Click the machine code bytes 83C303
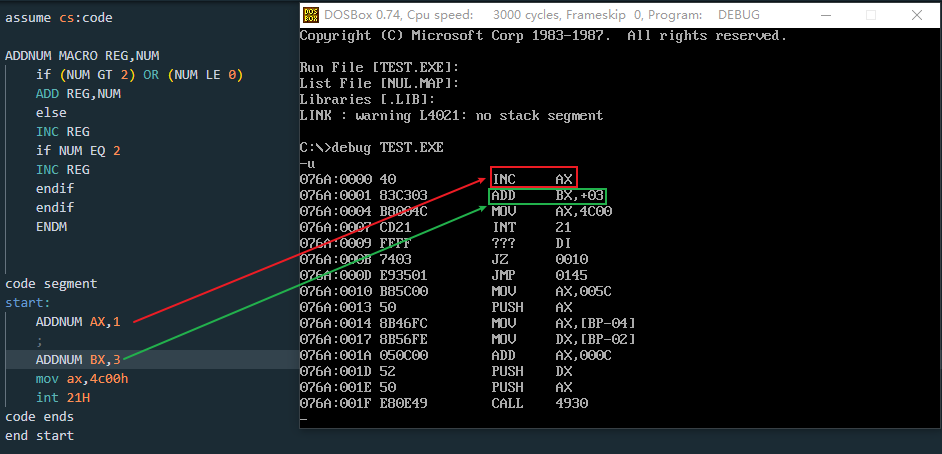 [404, 196]
